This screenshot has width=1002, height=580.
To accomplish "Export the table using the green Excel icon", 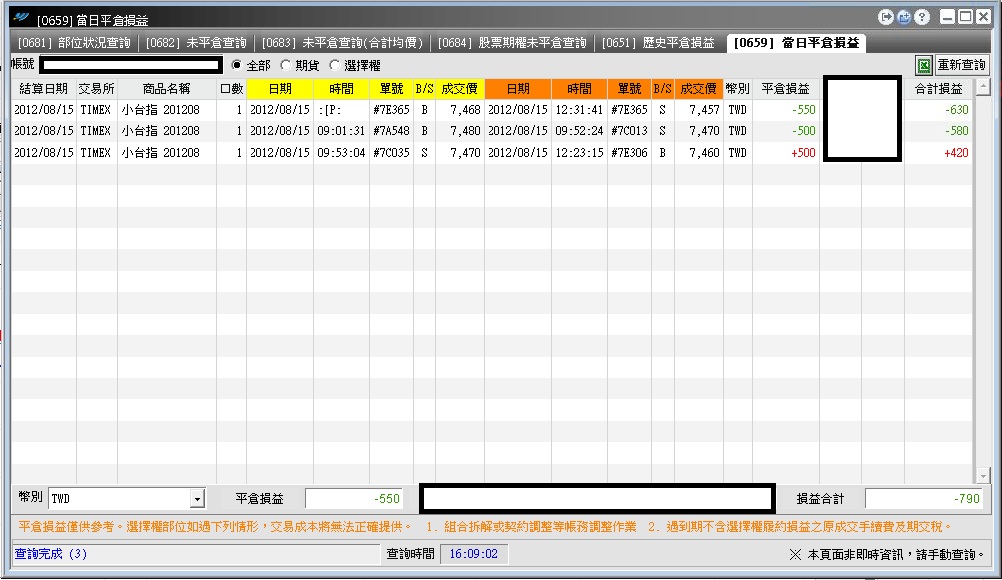I will pyautogui.click(x=923, y=65).
